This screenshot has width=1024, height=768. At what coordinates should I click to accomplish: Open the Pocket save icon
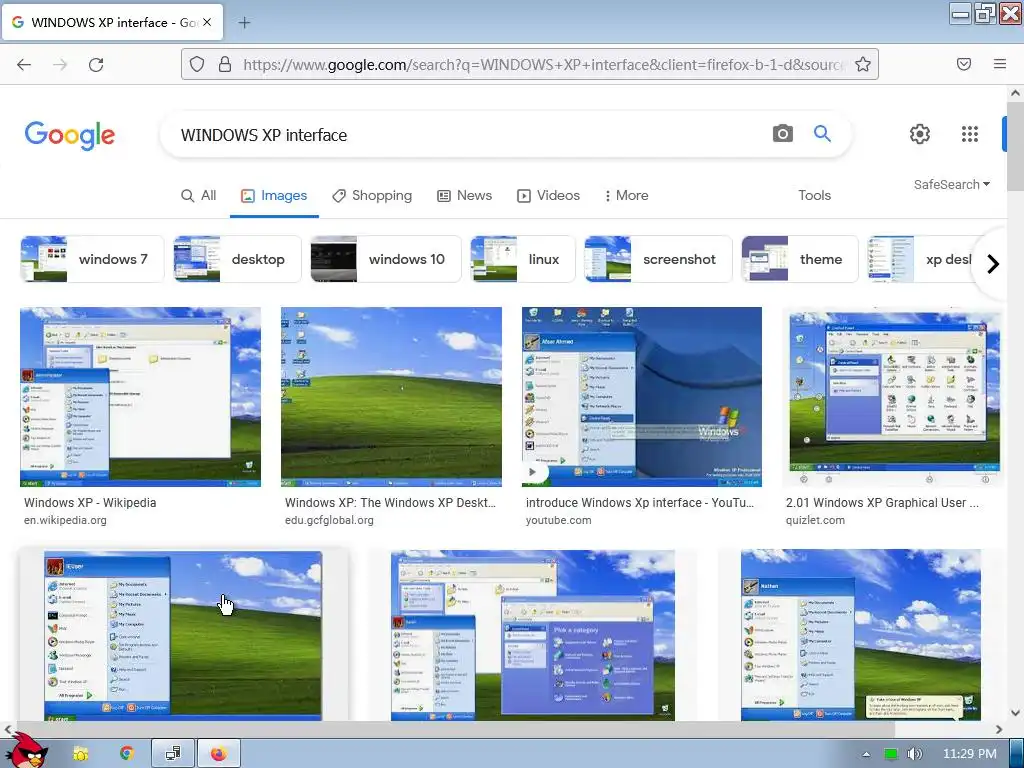pyautogui.click(x=963, y=64)
